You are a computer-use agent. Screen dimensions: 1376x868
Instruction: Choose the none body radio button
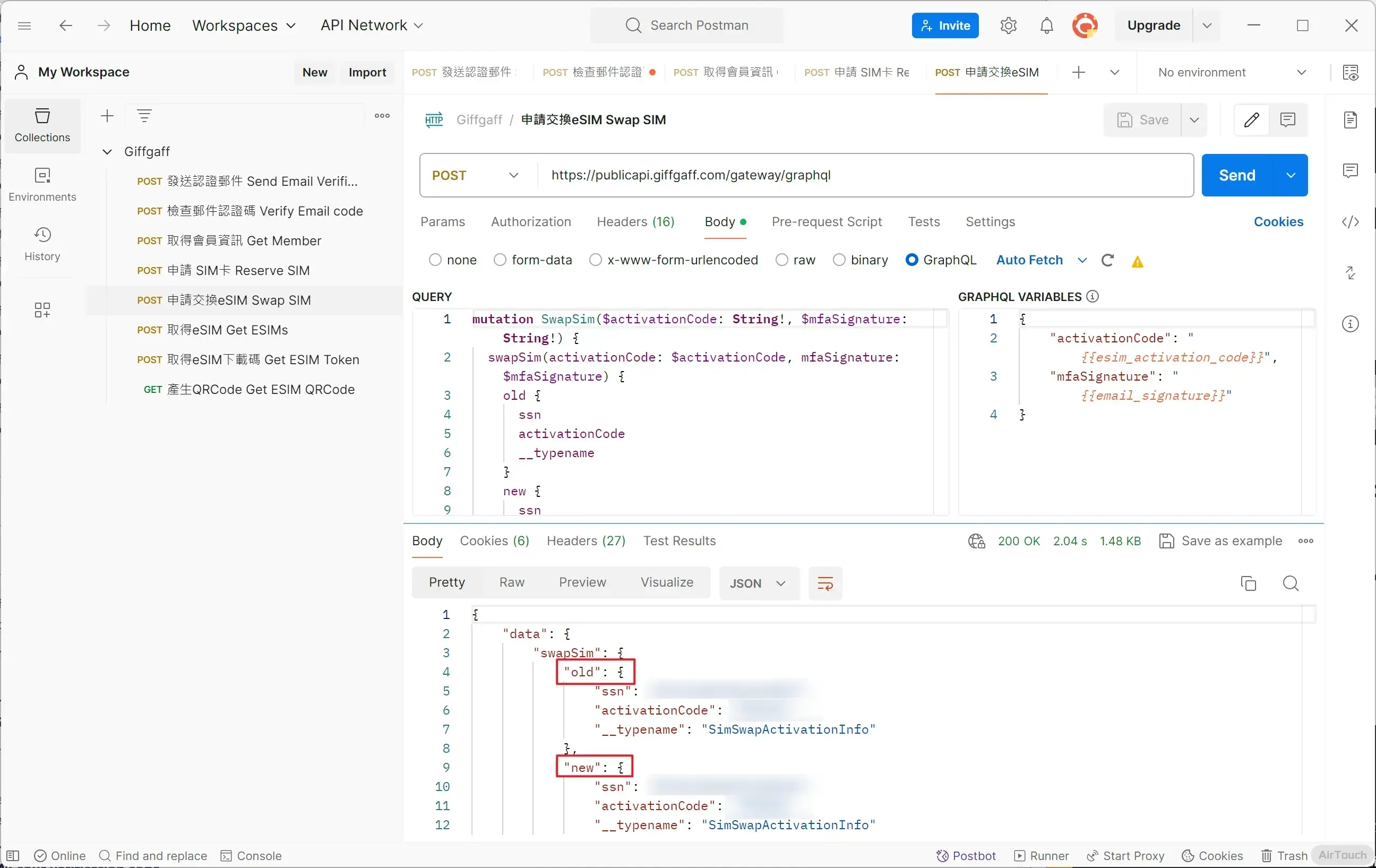435,260
